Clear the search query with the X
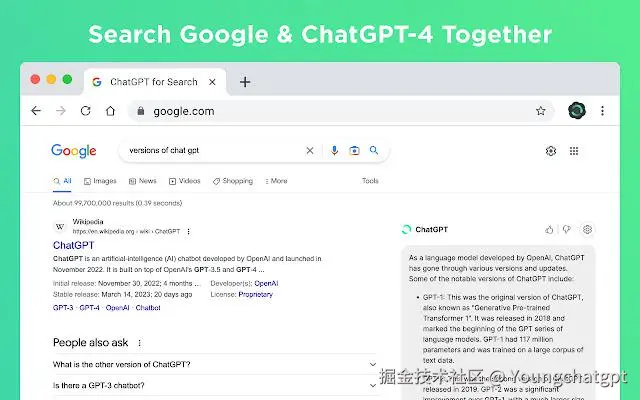The width and height of the screenshot is (640, 400). point(310,151)
